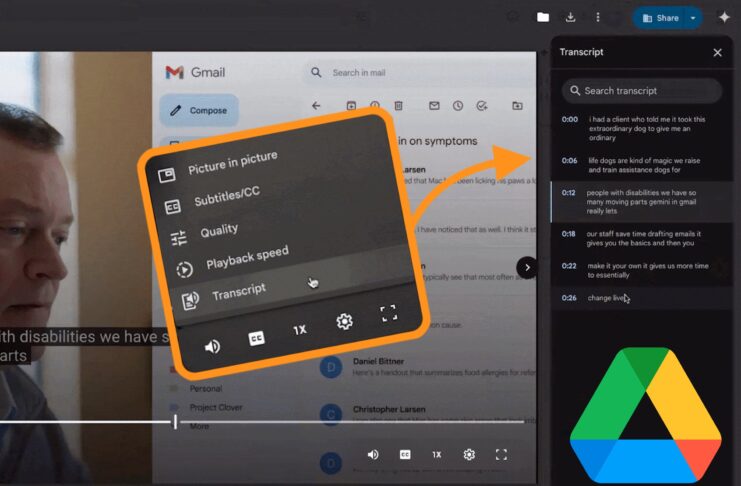Viewport: 741px width, 486px height.
Task: Click the Gmail logo
Action: tap(195, 72)
